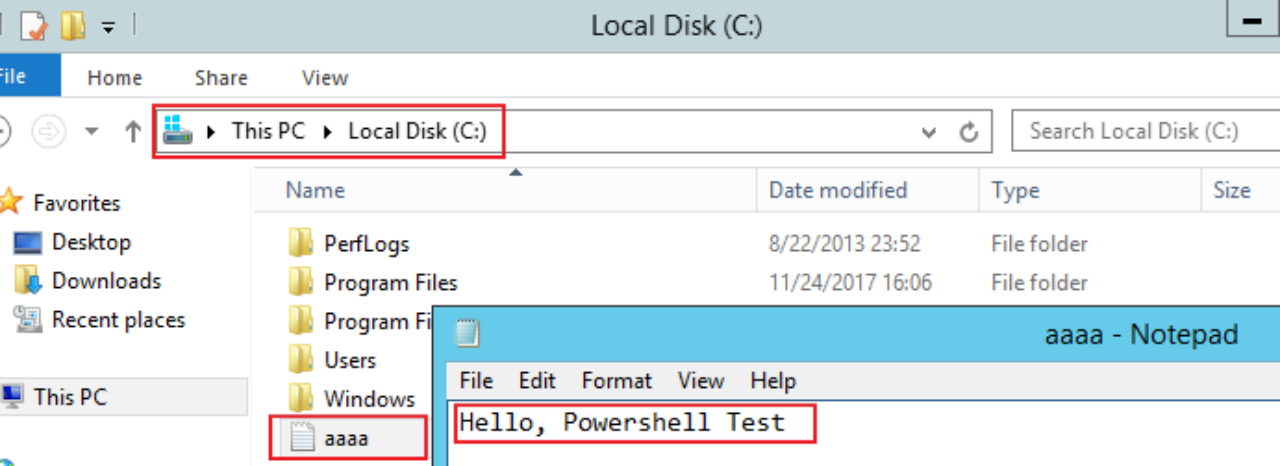Click the Properties icon in Quick Access Toolbar

tap(34, 25)
